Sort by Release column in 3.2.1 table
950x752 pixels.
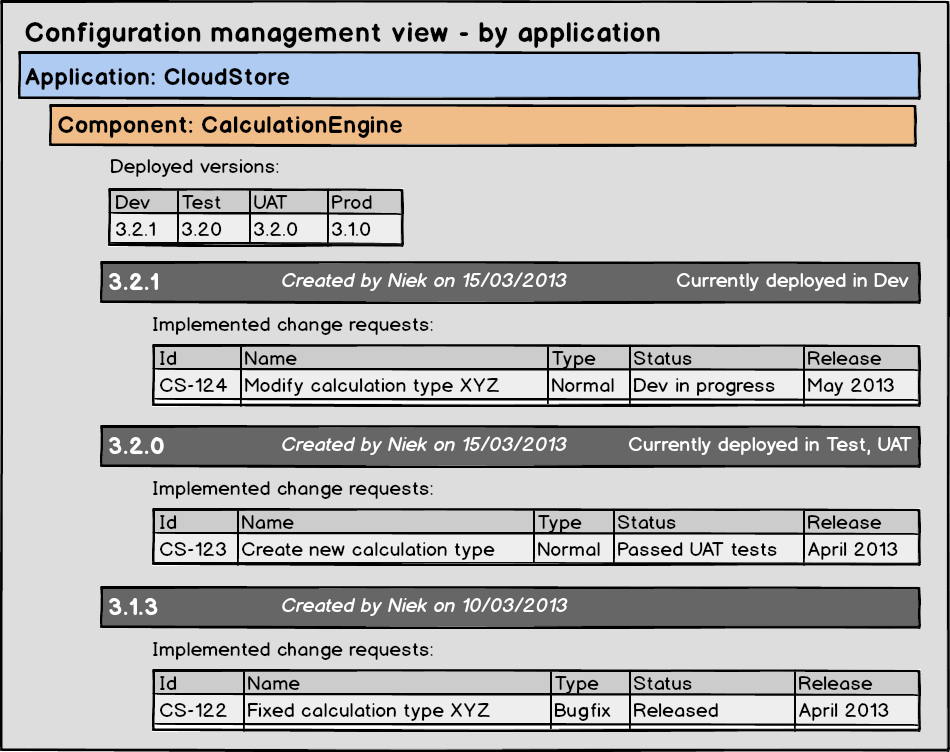coord(861,358)
